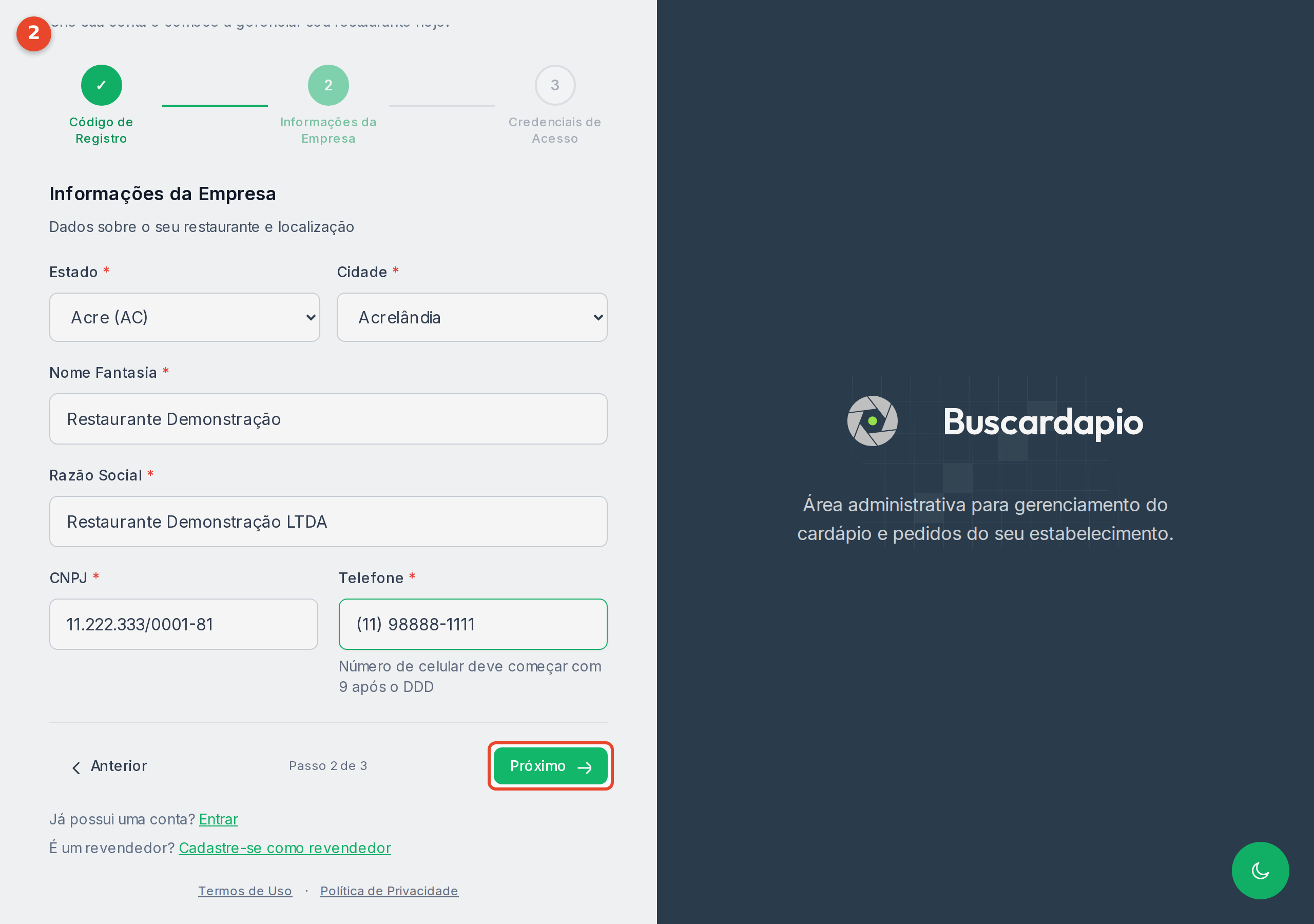
Task: Go back with the Anterior button
Action: (109, 766)
